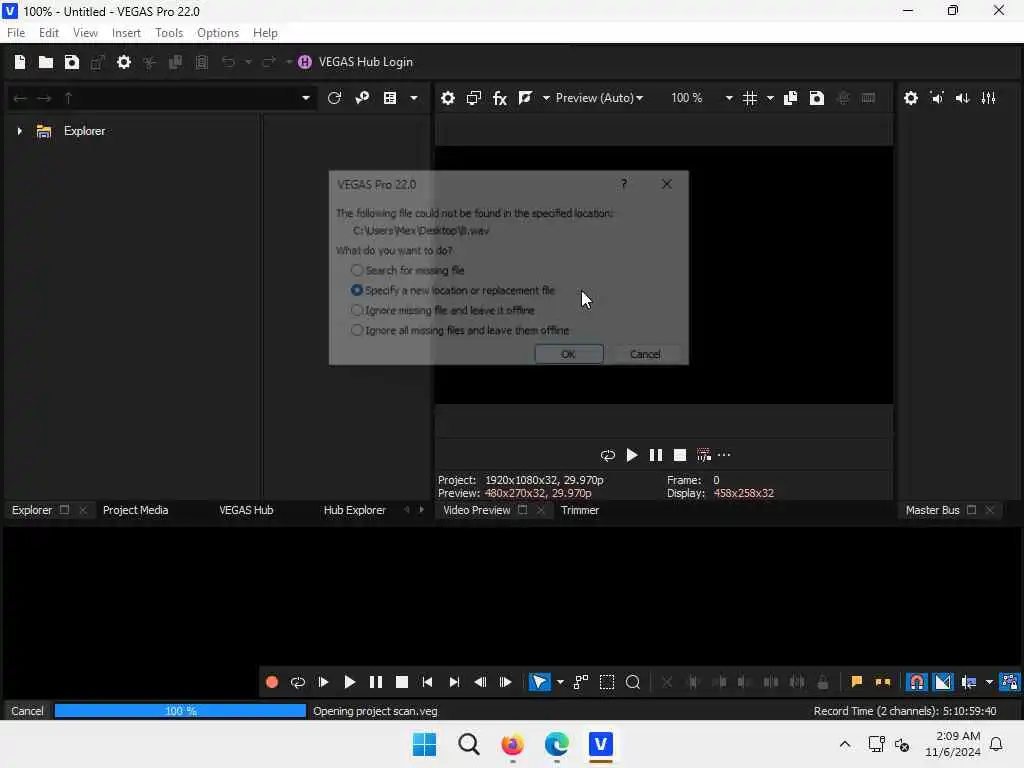This screenshot has width=1024, height=768.
Task: Close the VEGAS Pro 22.0 dialog
Action: 666,184
